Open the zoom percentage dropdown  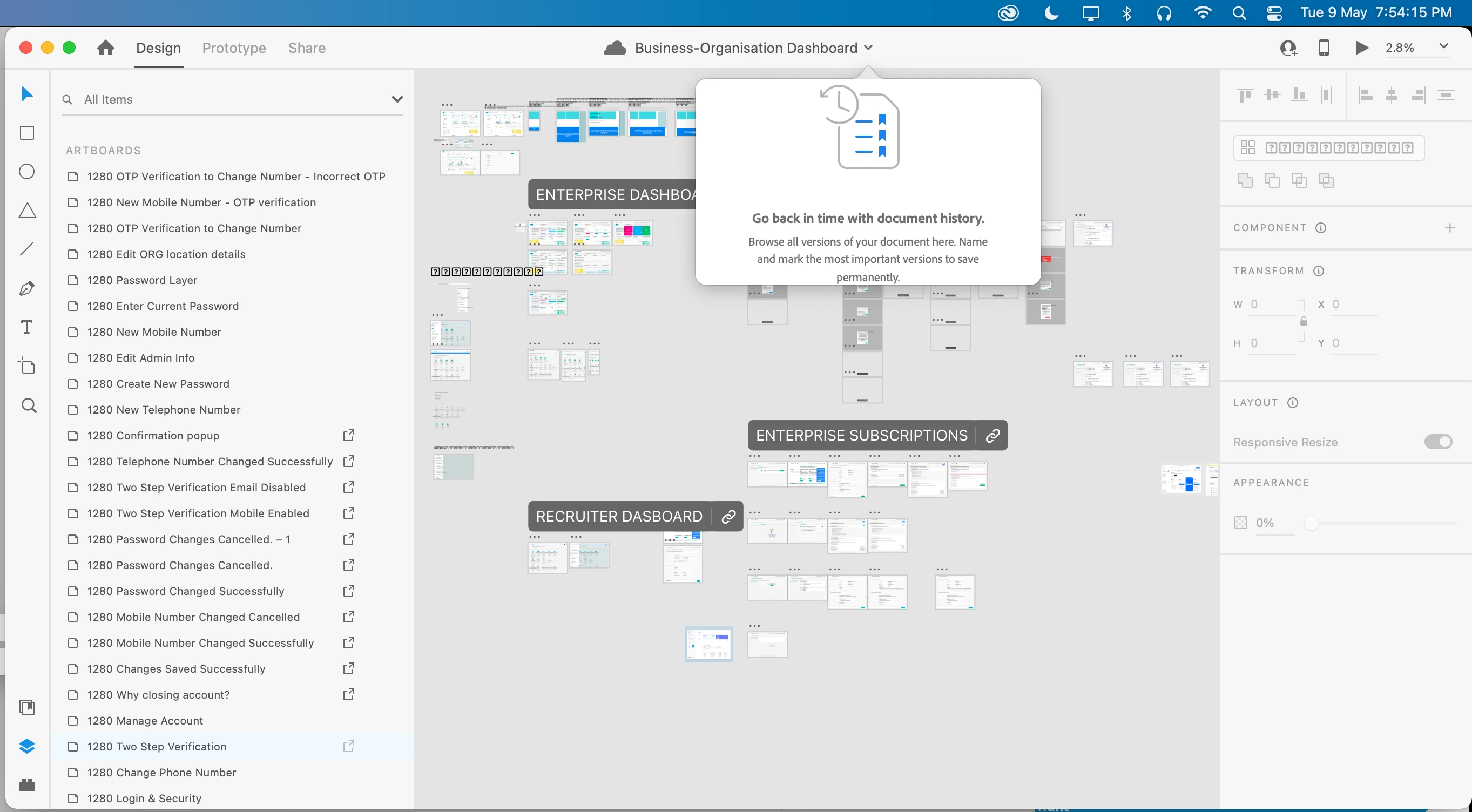click(1443, 46)
